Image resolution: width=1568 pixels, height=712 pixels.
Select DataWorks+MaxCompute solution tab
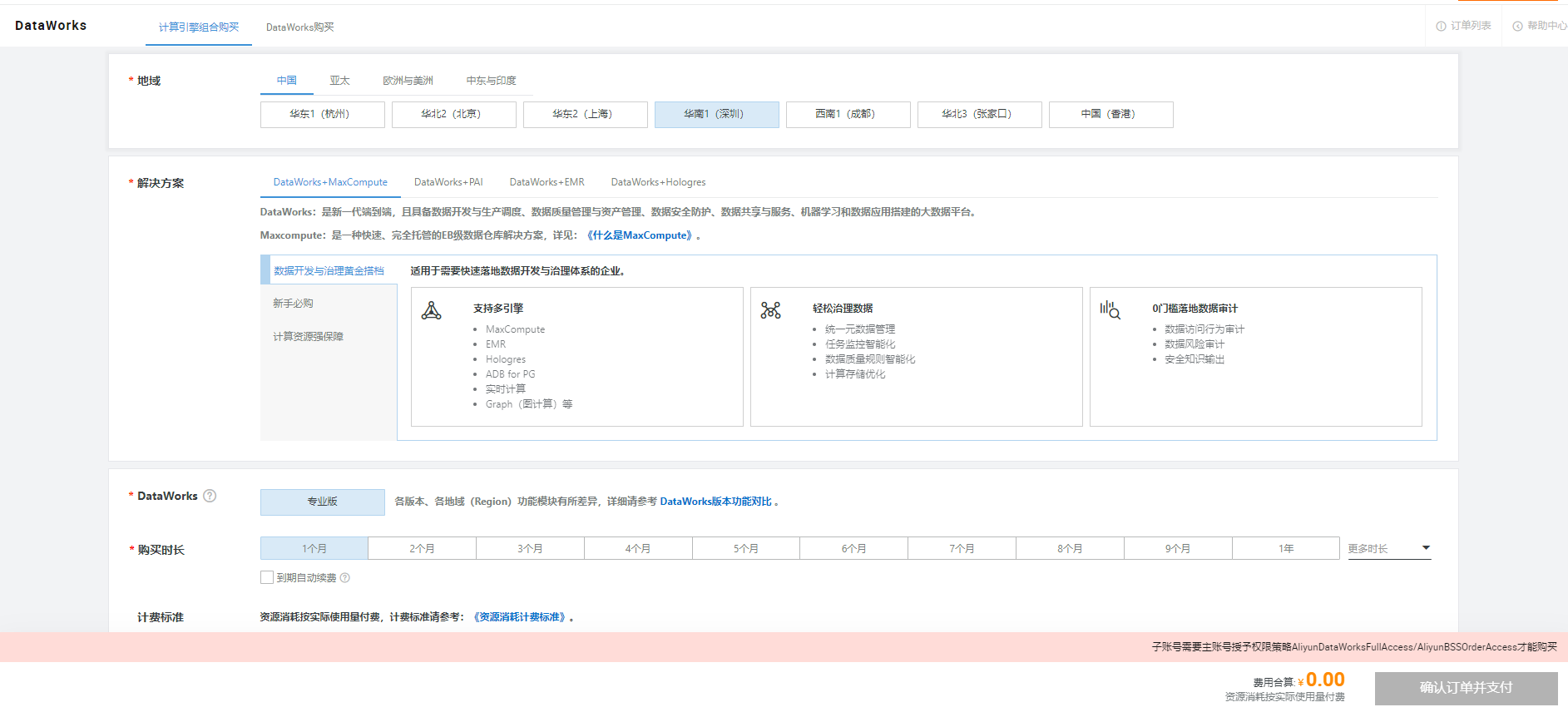(x=330, y=182)
